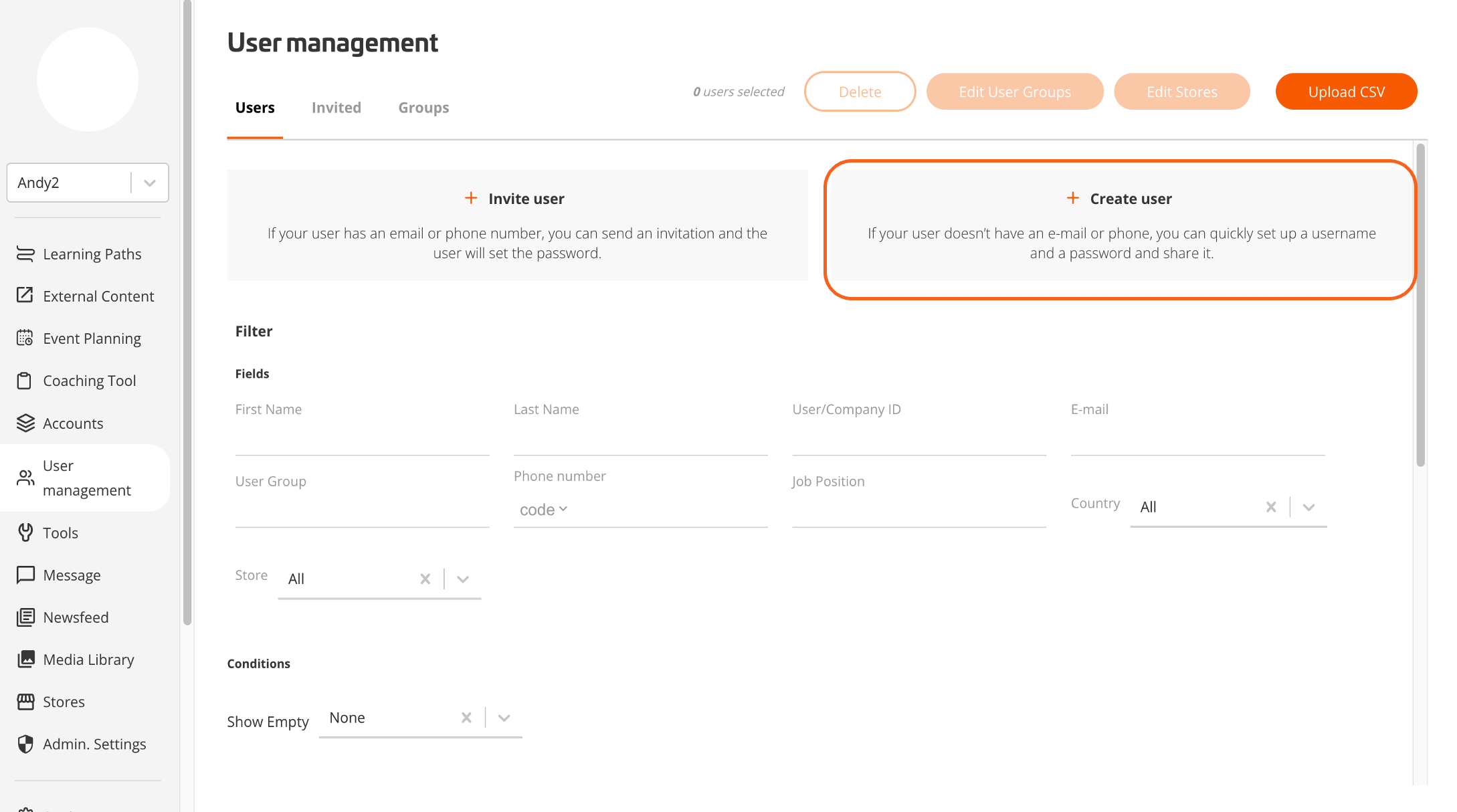Open Tools menu item text
1457x812 pixels.
(60, 533)
